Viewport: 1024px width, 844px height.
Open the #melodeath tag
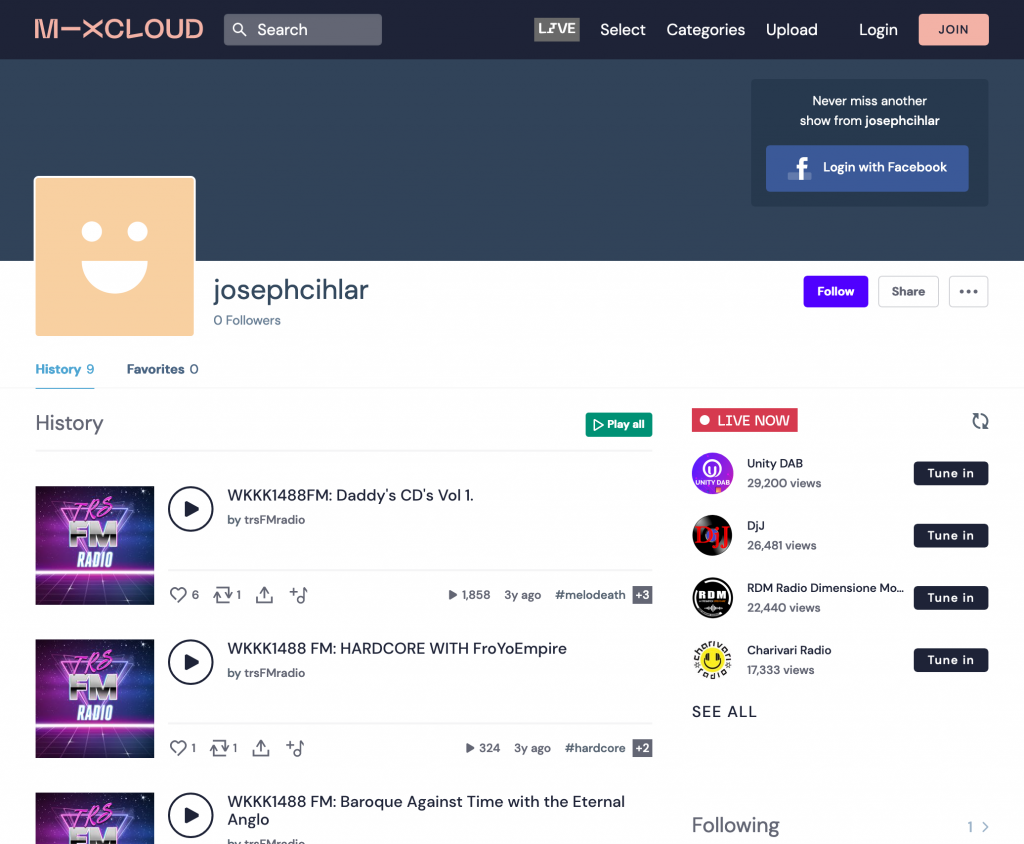[590, 594]
